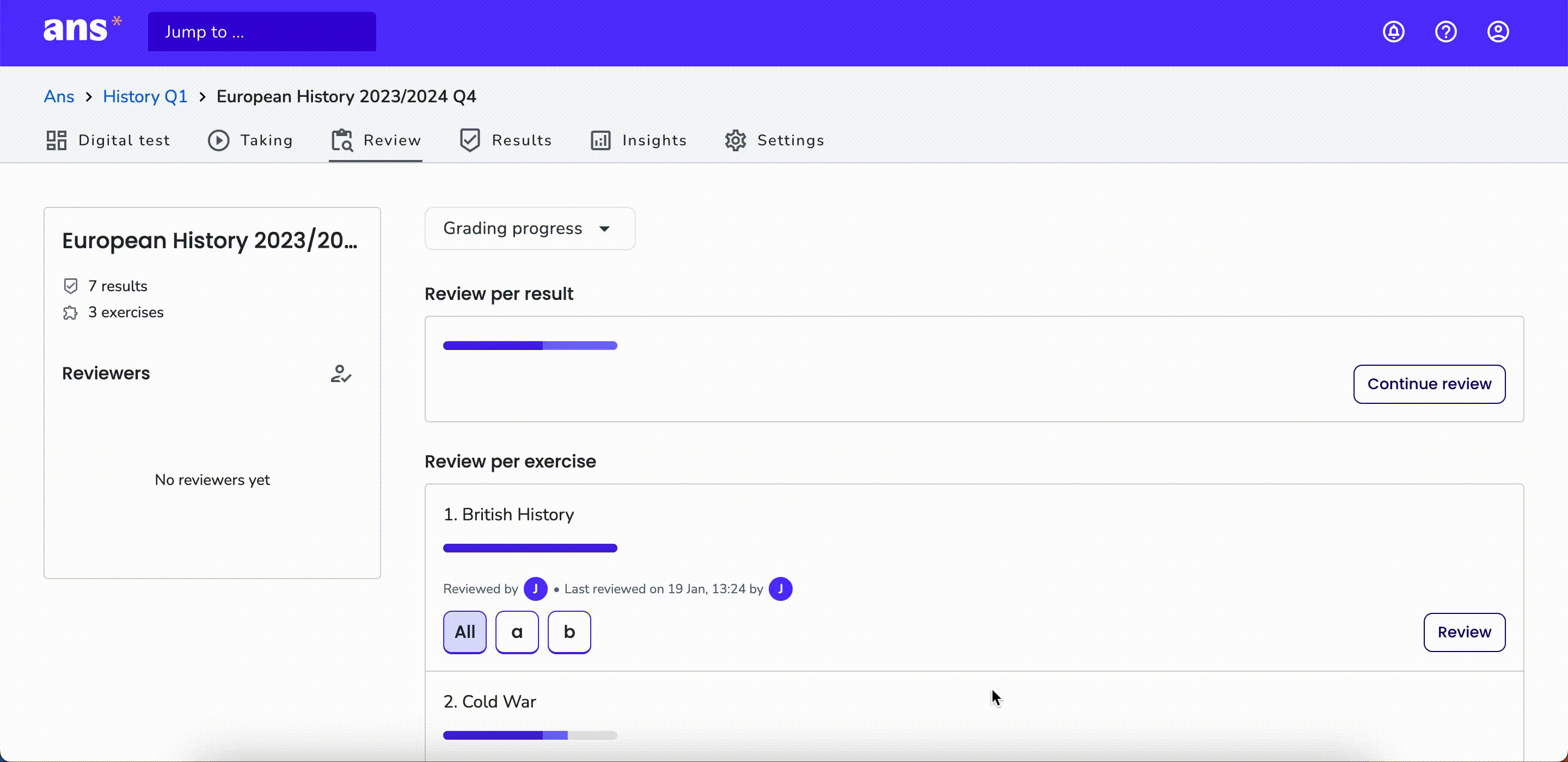Image resolution: width=1568 pixels, height=762 pixels.
Task: Click into the Jump to search field
Action: tap(262, 32)
